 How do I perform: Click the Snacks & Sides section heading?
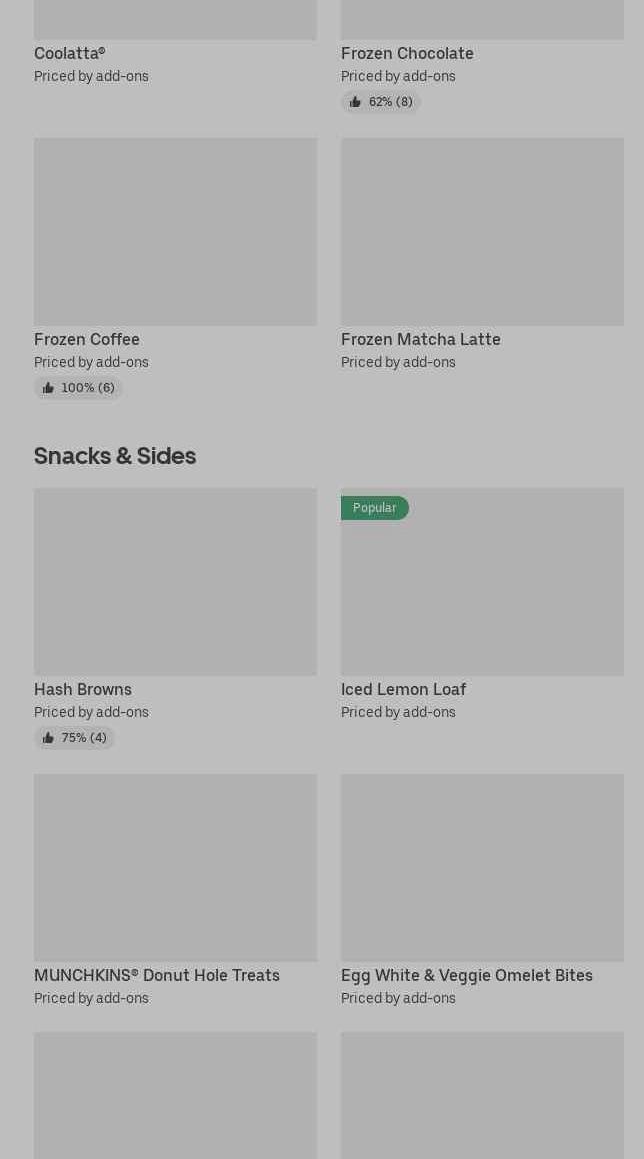(x=115, y=456)
